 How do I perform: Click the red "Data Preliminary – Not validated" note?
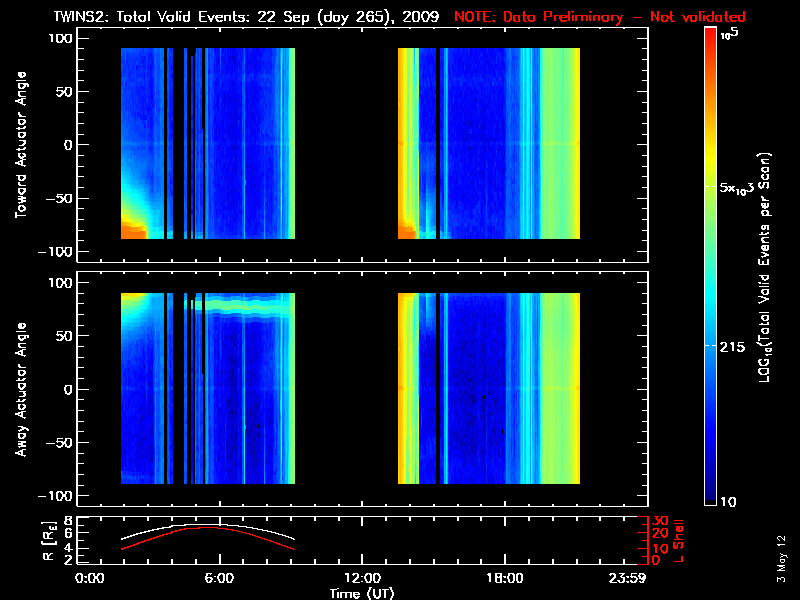[600, 17]
